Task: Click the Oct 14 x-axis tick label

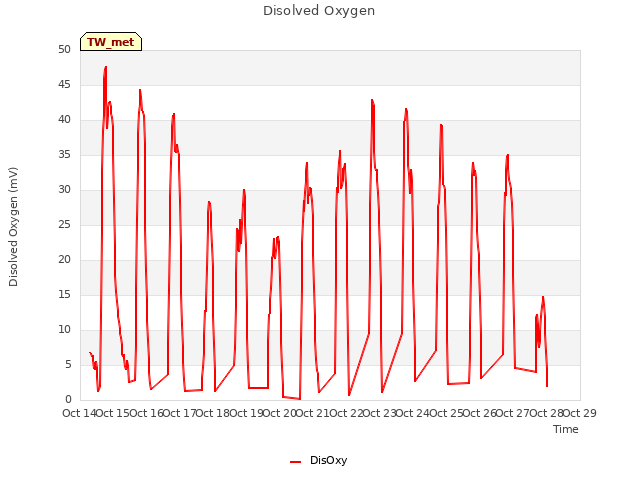Action: click(79, 413)
